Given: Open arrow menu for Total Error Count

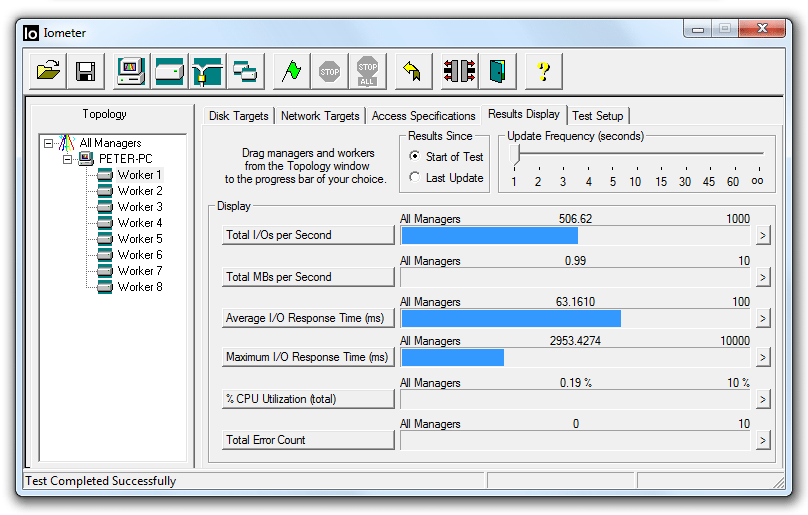Looking at the screenshot, I should 763,440.
